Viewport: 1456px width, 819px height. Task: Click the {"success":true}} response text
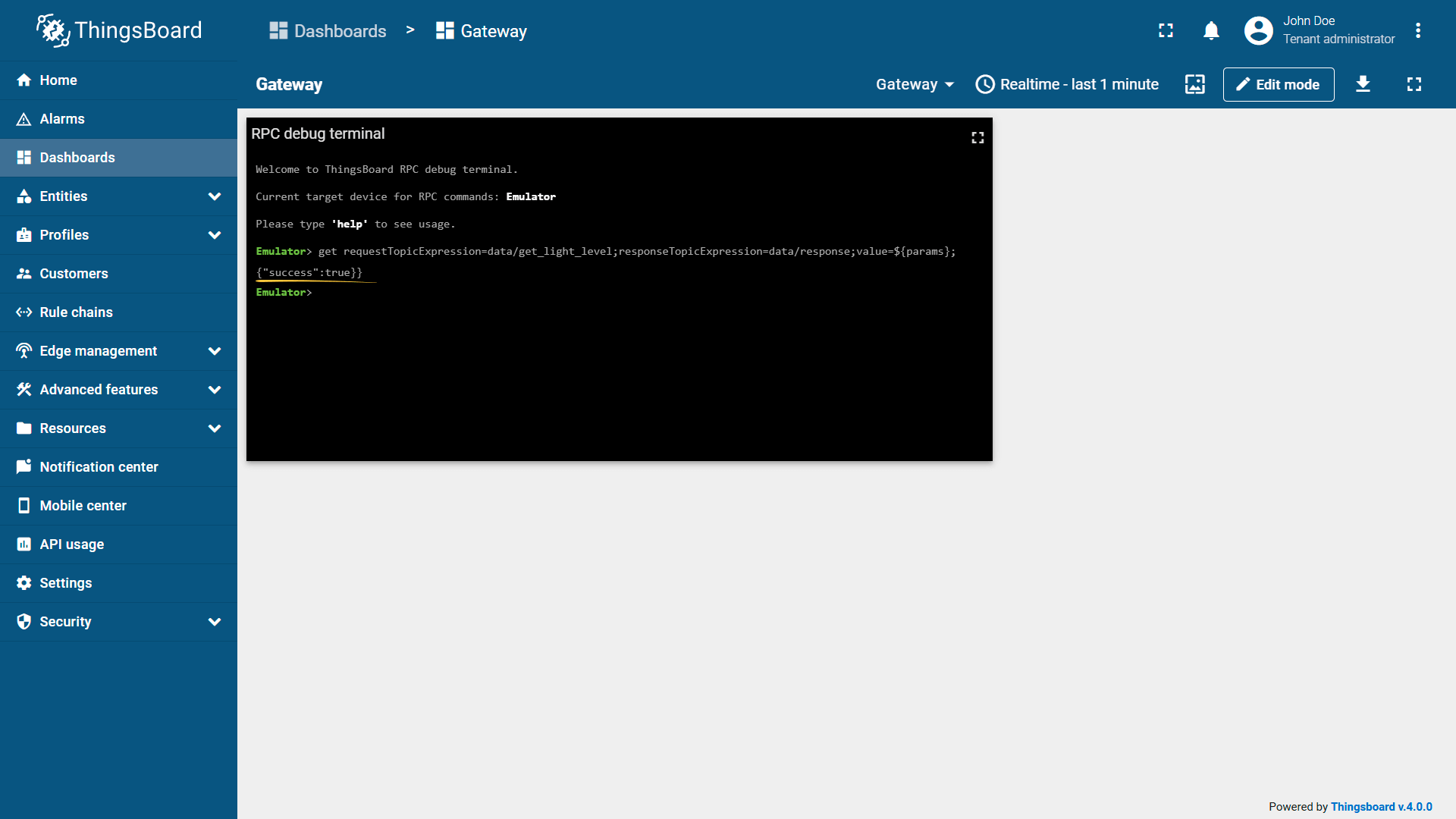point(309,272)
